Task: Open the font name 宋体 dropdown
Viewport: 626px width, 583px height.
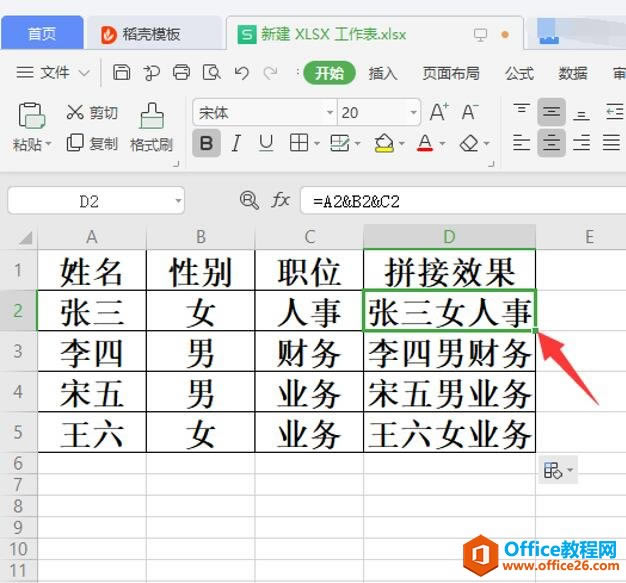Action: point(330,112)
